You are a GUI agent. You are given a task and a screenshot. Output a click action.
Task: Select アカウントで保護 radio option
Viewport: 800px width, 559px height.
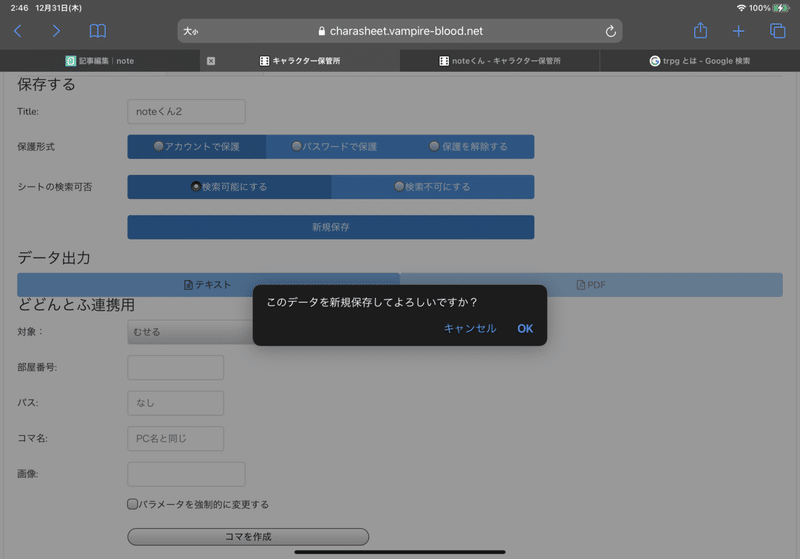click(197, 146)
